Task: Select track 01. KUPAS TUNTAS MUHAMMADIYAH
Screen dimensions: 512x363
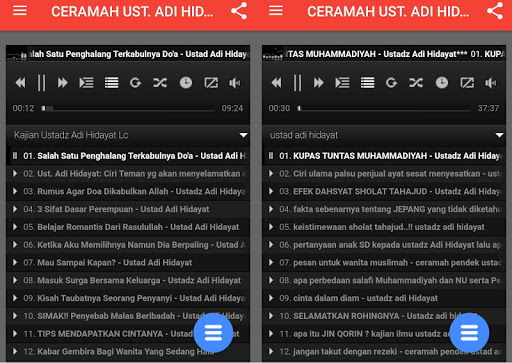Action: click(384, 156)
